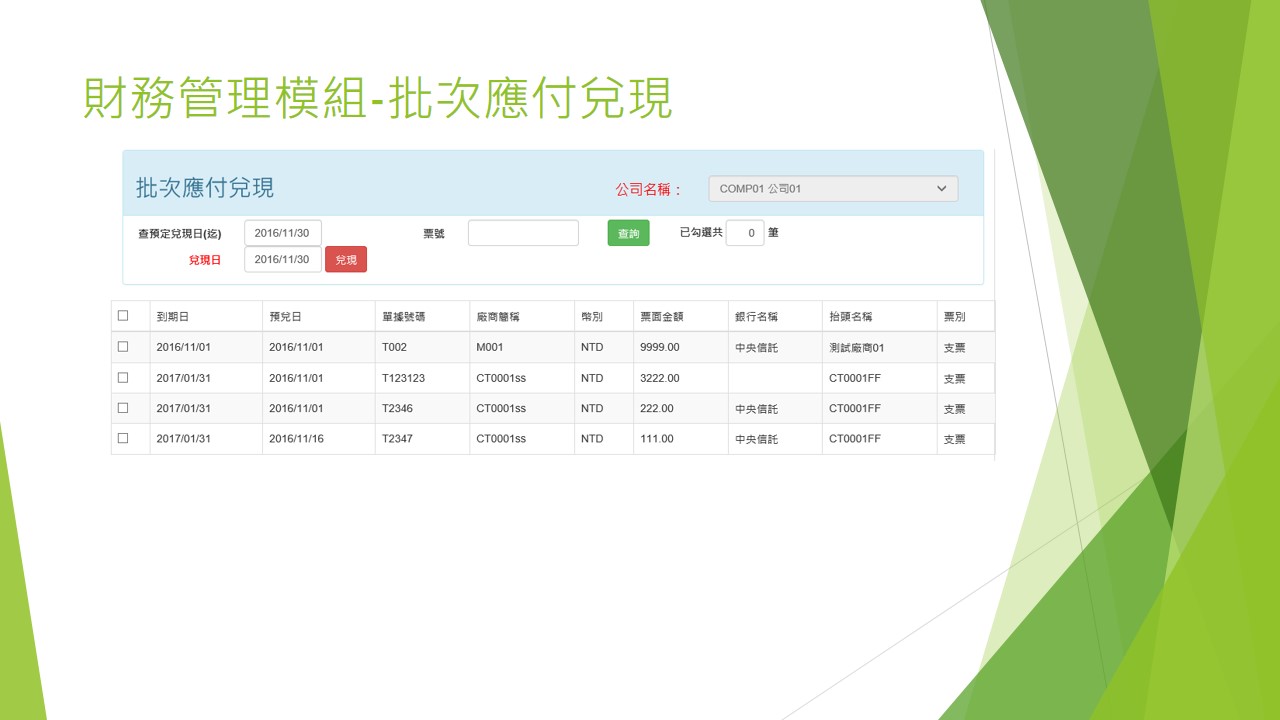
Task: Click amount 111.00
Action: [x=657, y=439]
